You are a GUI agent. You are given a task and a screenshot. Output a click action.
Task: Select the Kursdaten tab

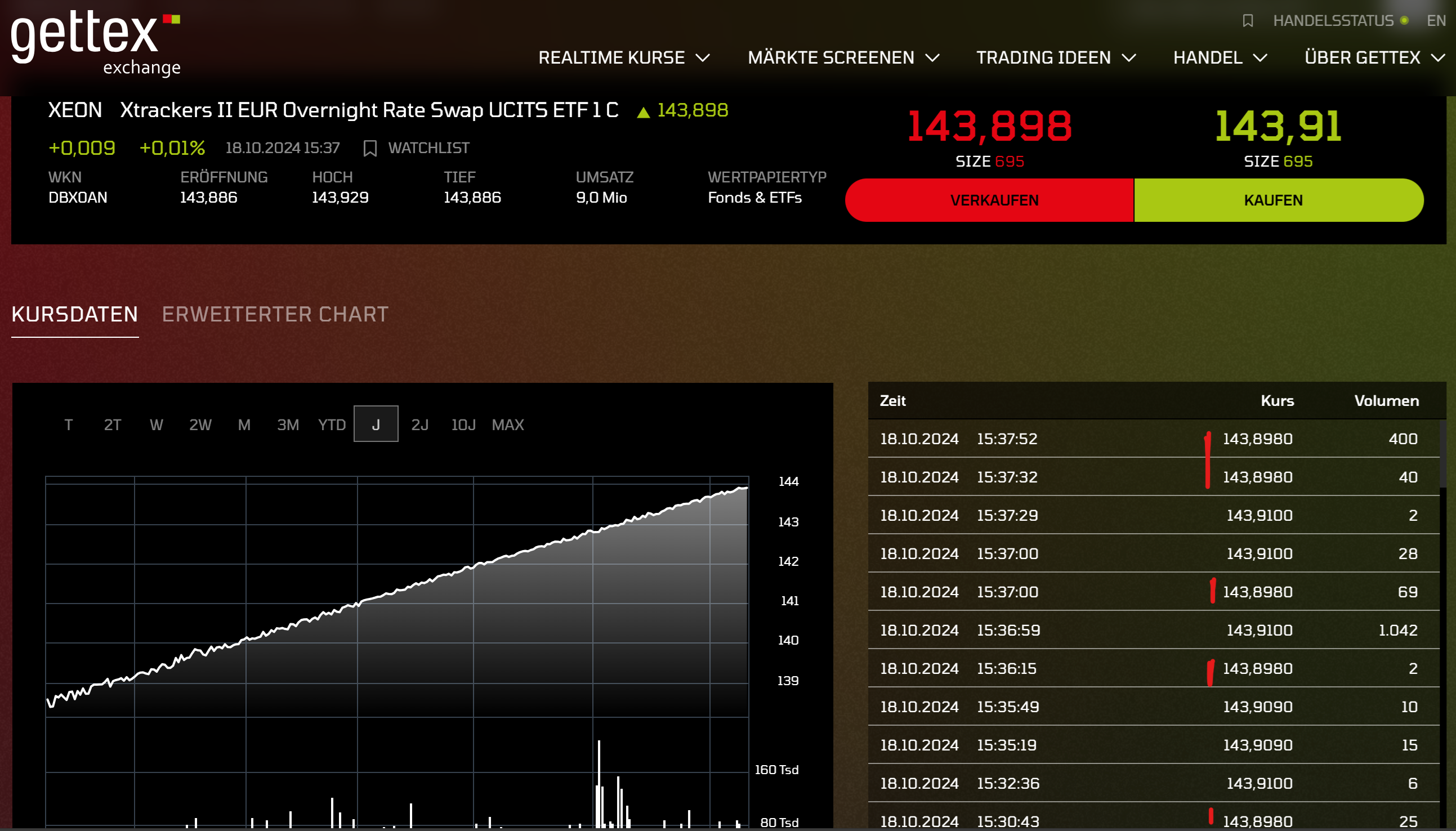pos(75,315)
